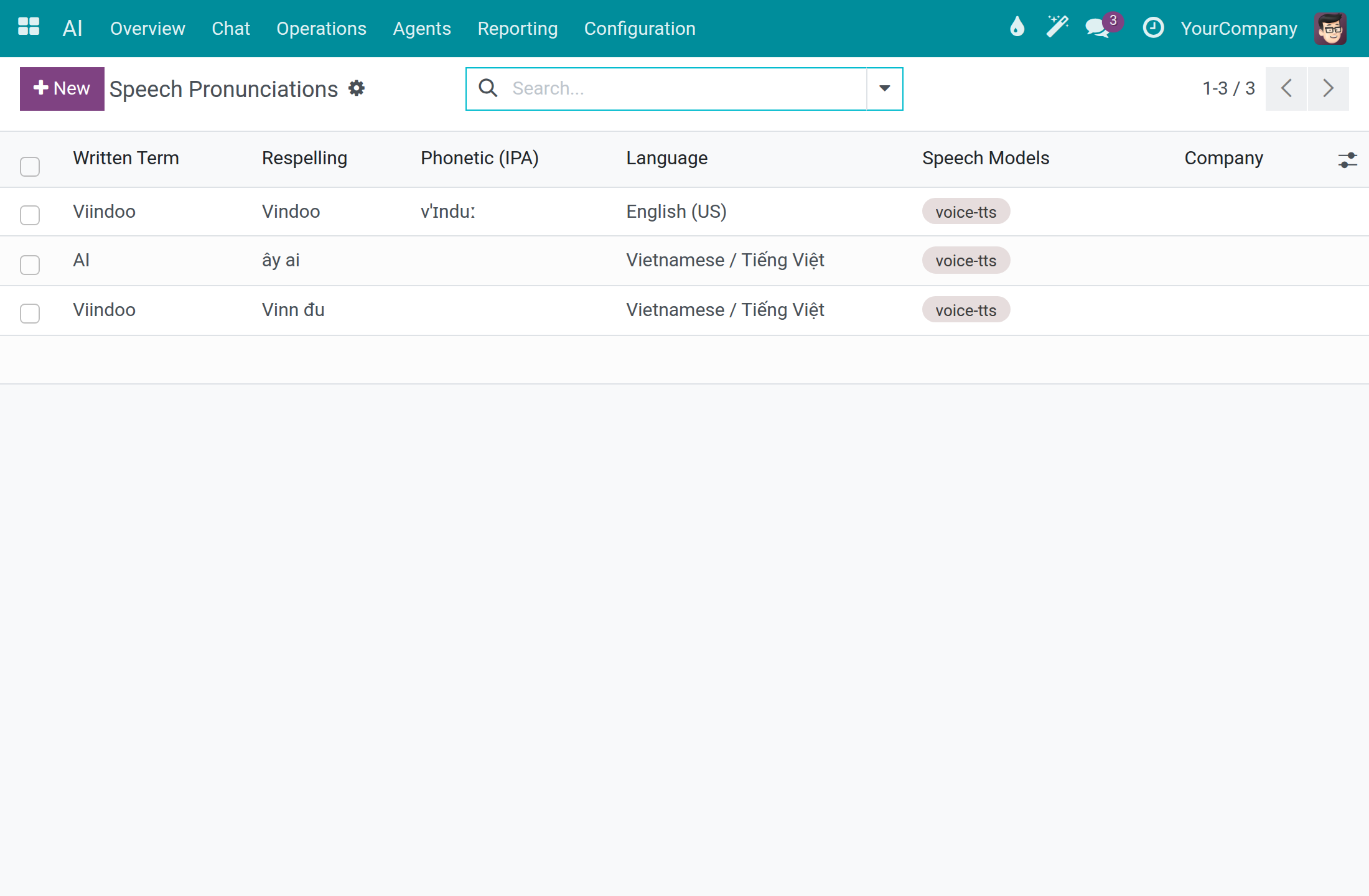Open gear actions next to Speech Pronunciations
The height and width of the screenshot is (896, 1369).
coord(357,88)
